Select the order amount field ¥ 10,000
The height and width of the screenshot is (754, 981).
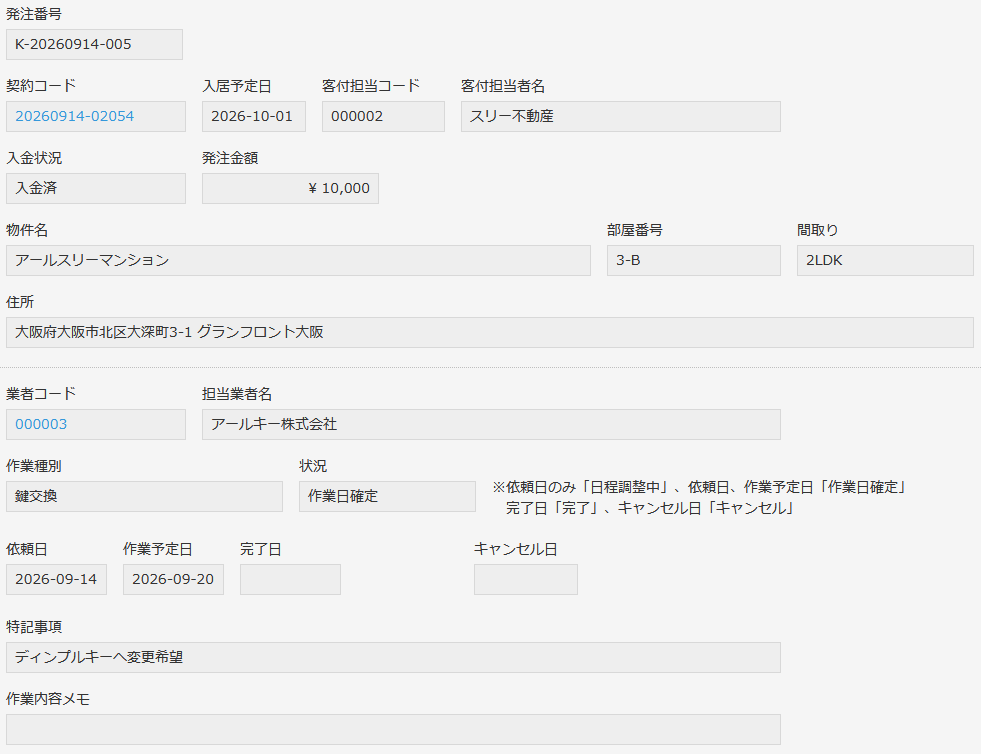pos(290,188)
